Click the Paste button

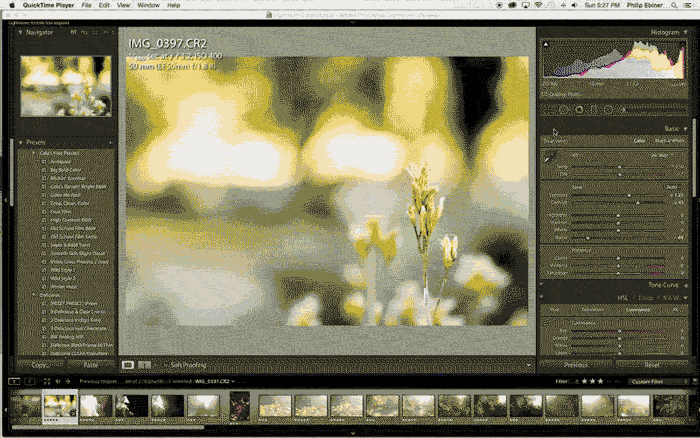point(91,365)
